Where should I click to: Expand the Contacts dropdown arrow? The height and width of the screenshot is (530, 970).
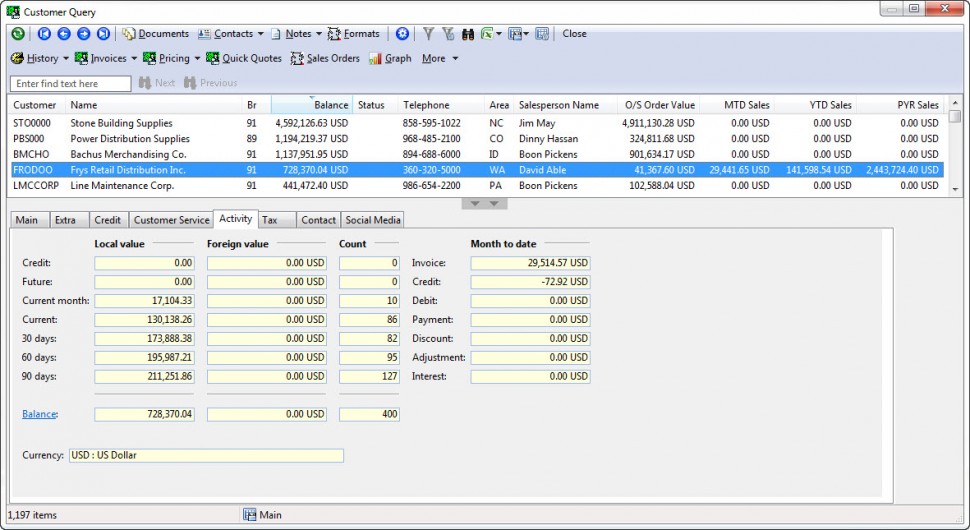click(260, 34)
